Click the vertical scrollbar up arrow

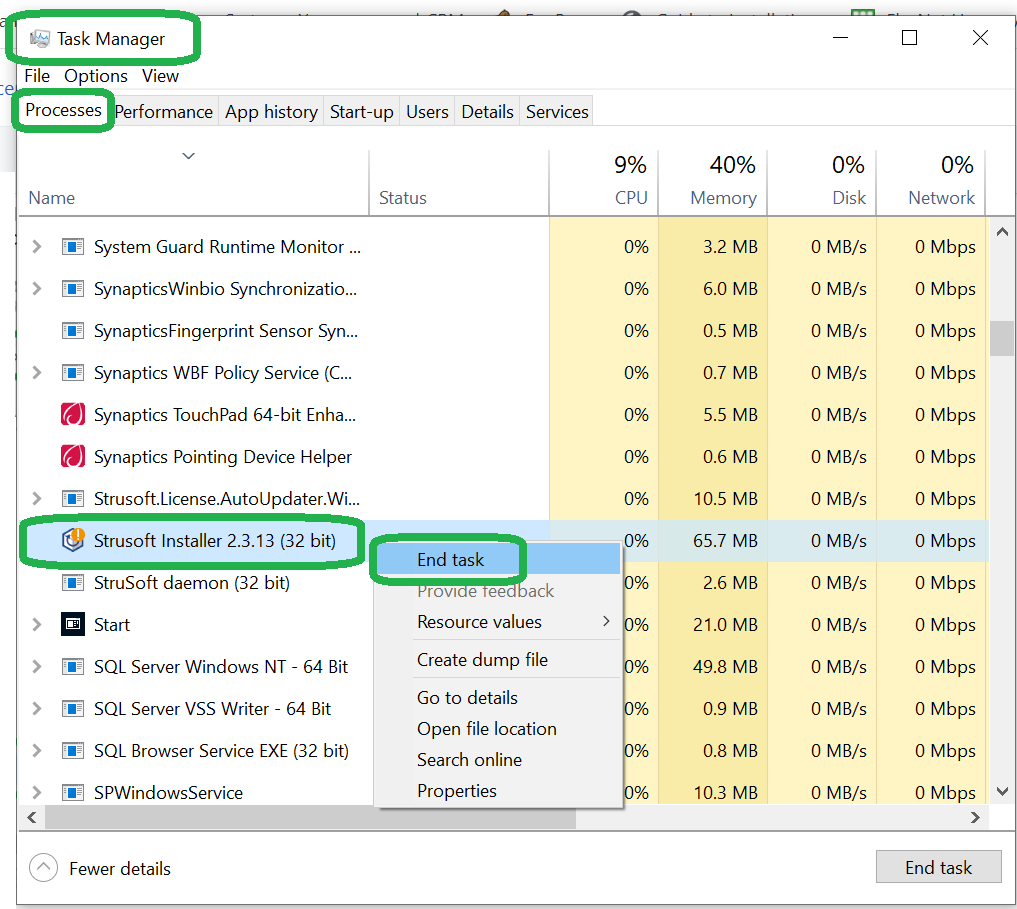(1002, 232)
